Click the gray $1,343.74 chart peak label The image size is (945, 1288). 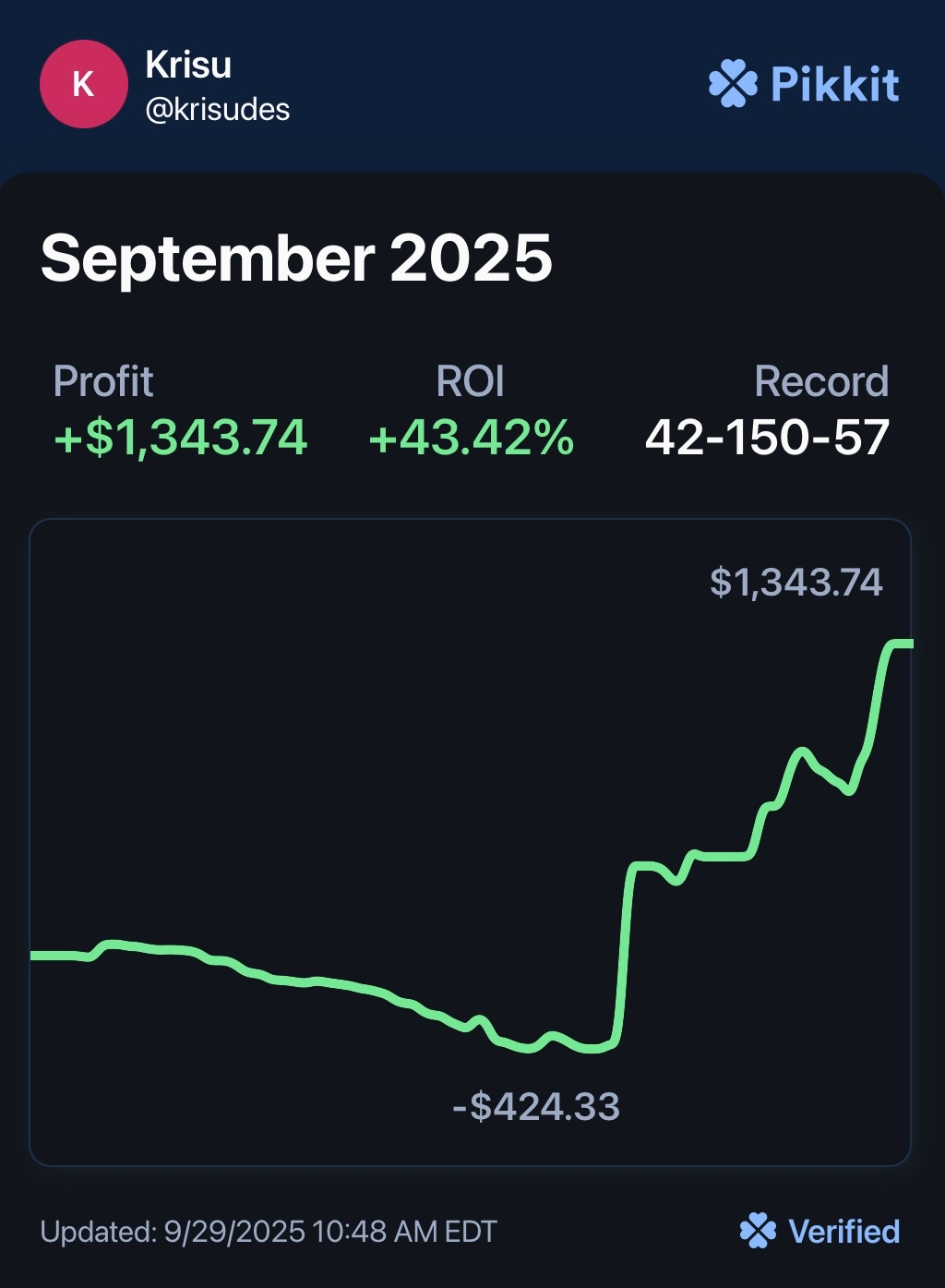pos(795,582)
